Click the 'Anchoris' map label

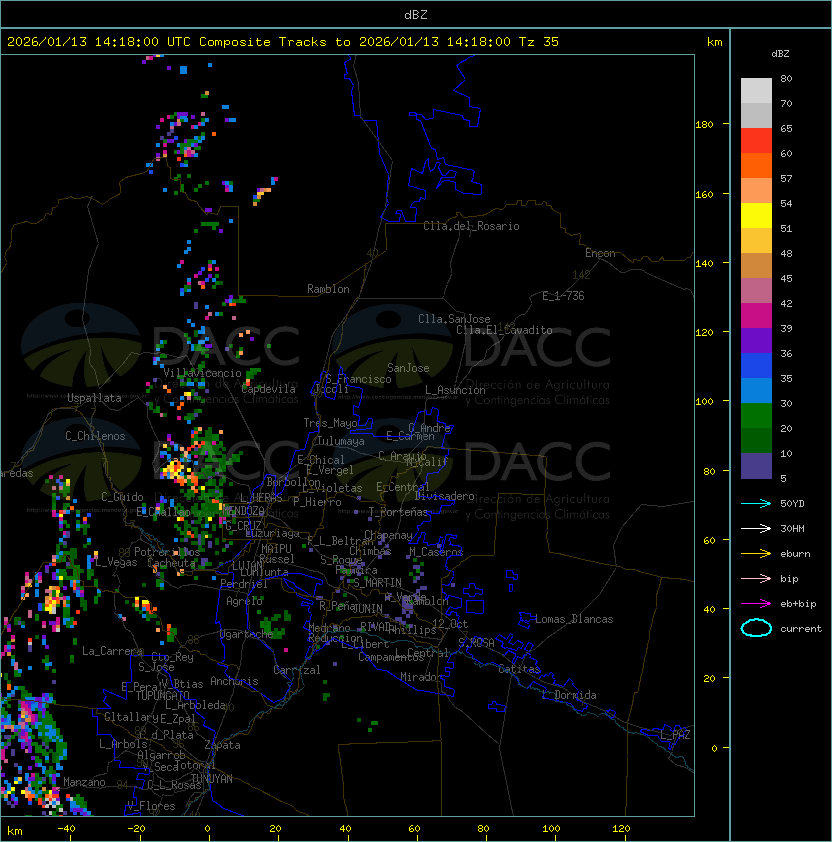[x=234, y=681]
